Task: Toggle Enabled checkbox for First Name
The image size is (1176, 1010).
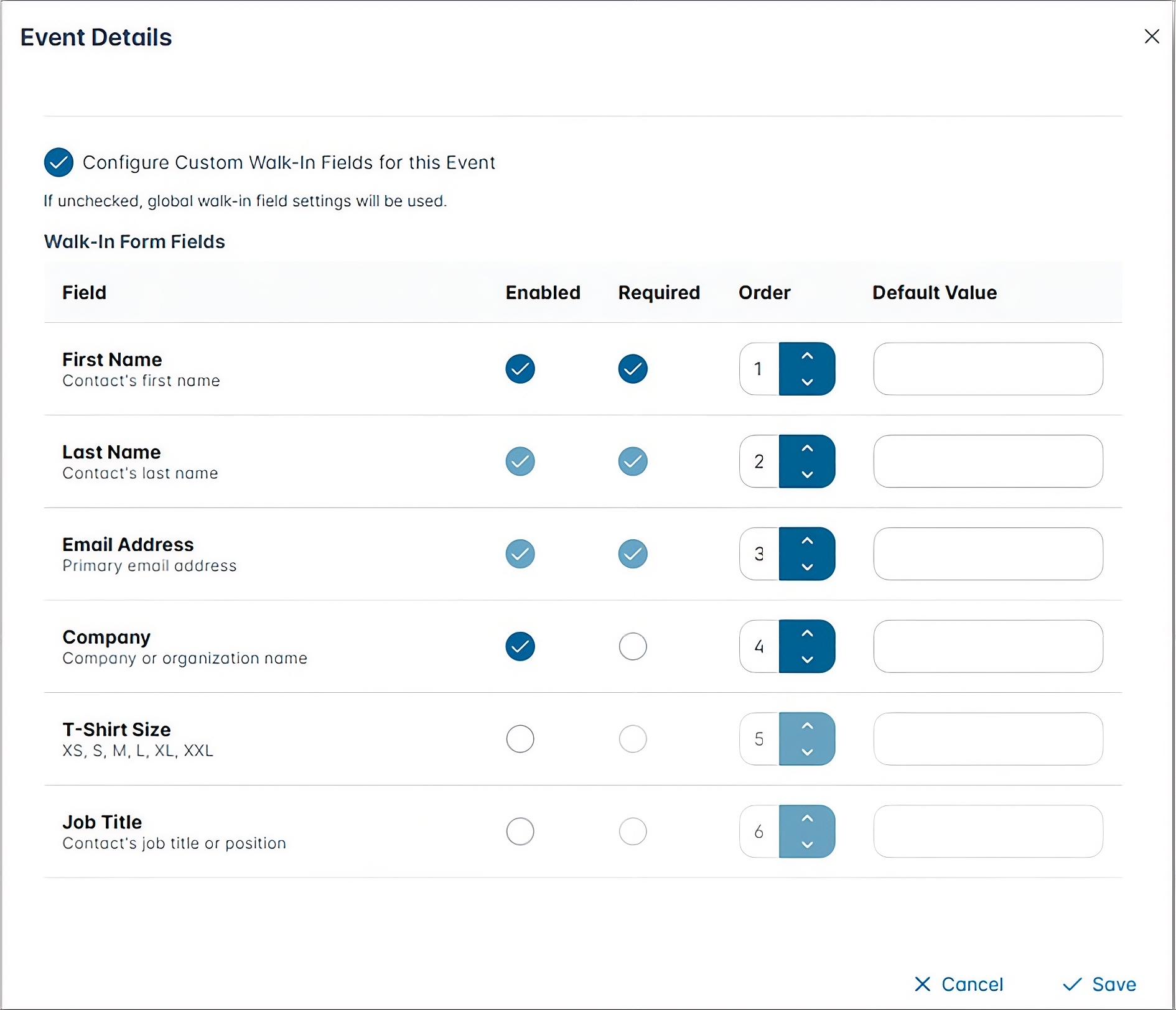Action: (520, 369)
